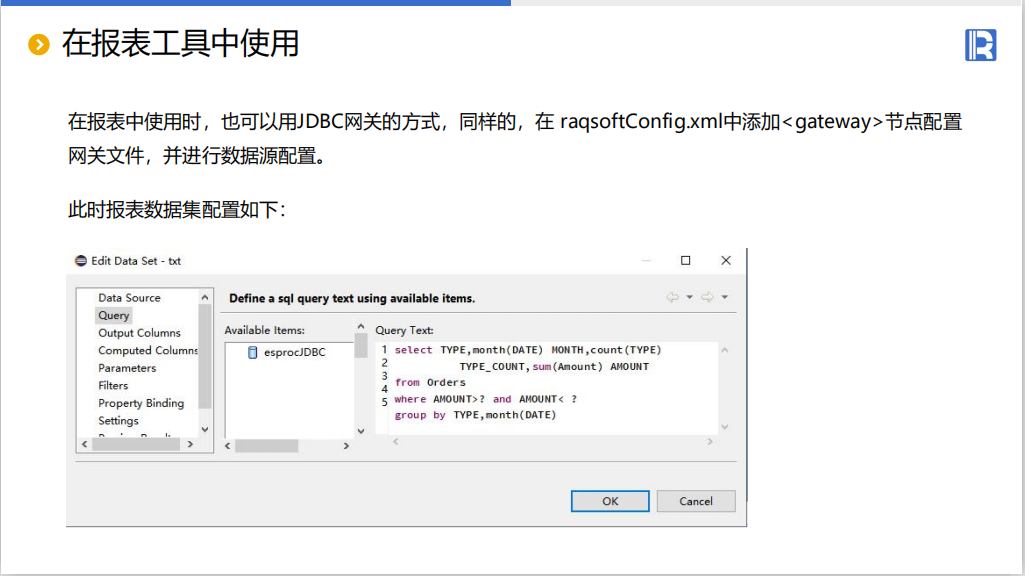
Task: Click the up arrow of the category list scrollbar
Action: 205,297
